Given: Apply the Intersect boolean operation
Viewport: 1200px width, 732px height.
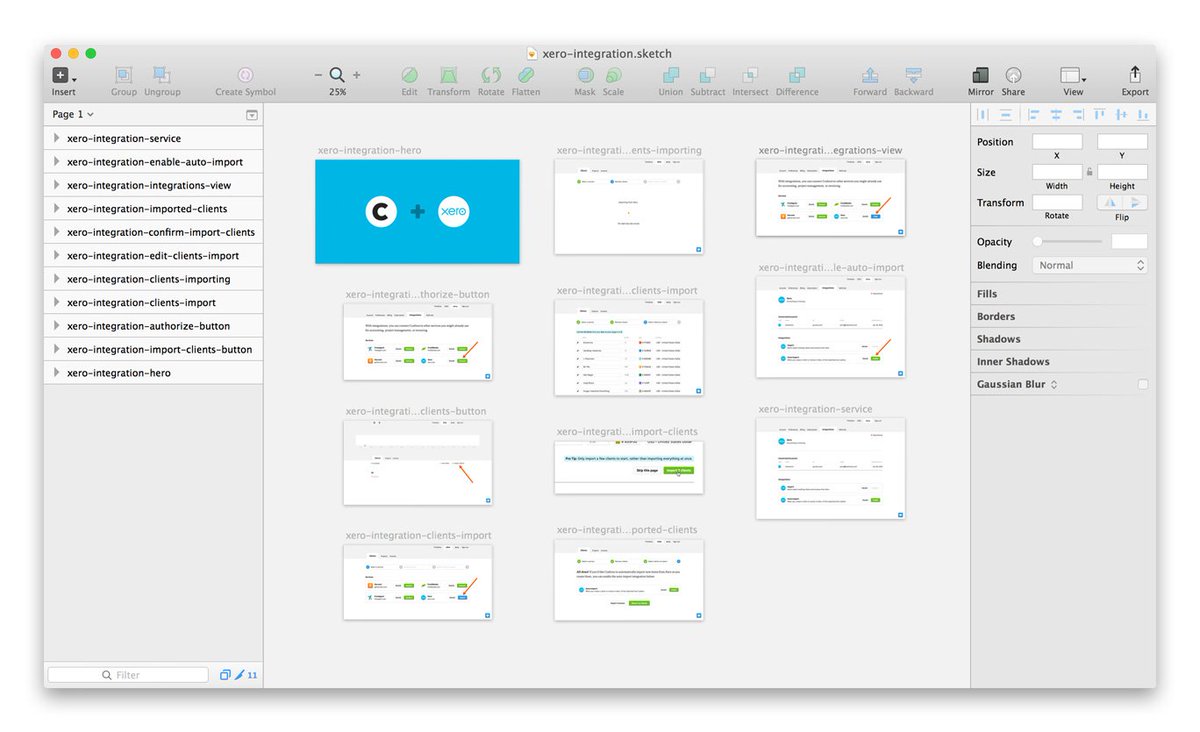Looking at the screenshot, I should click(751, 75).
